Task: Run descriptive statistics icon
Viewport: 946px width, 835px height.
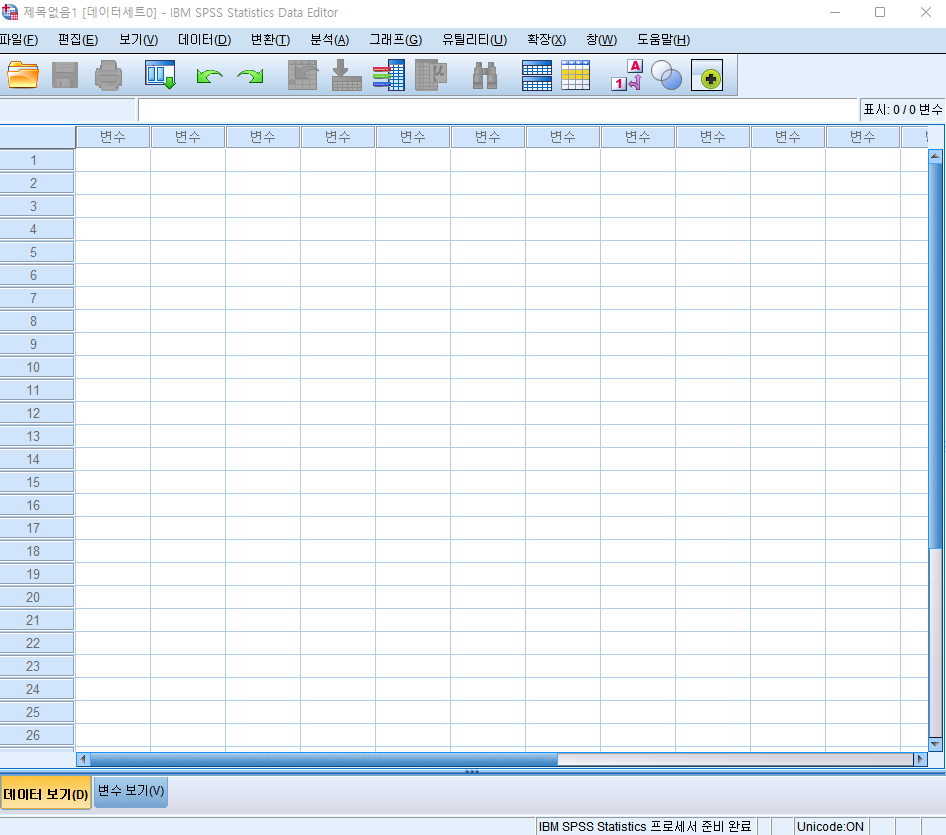Action: (431, 75)
